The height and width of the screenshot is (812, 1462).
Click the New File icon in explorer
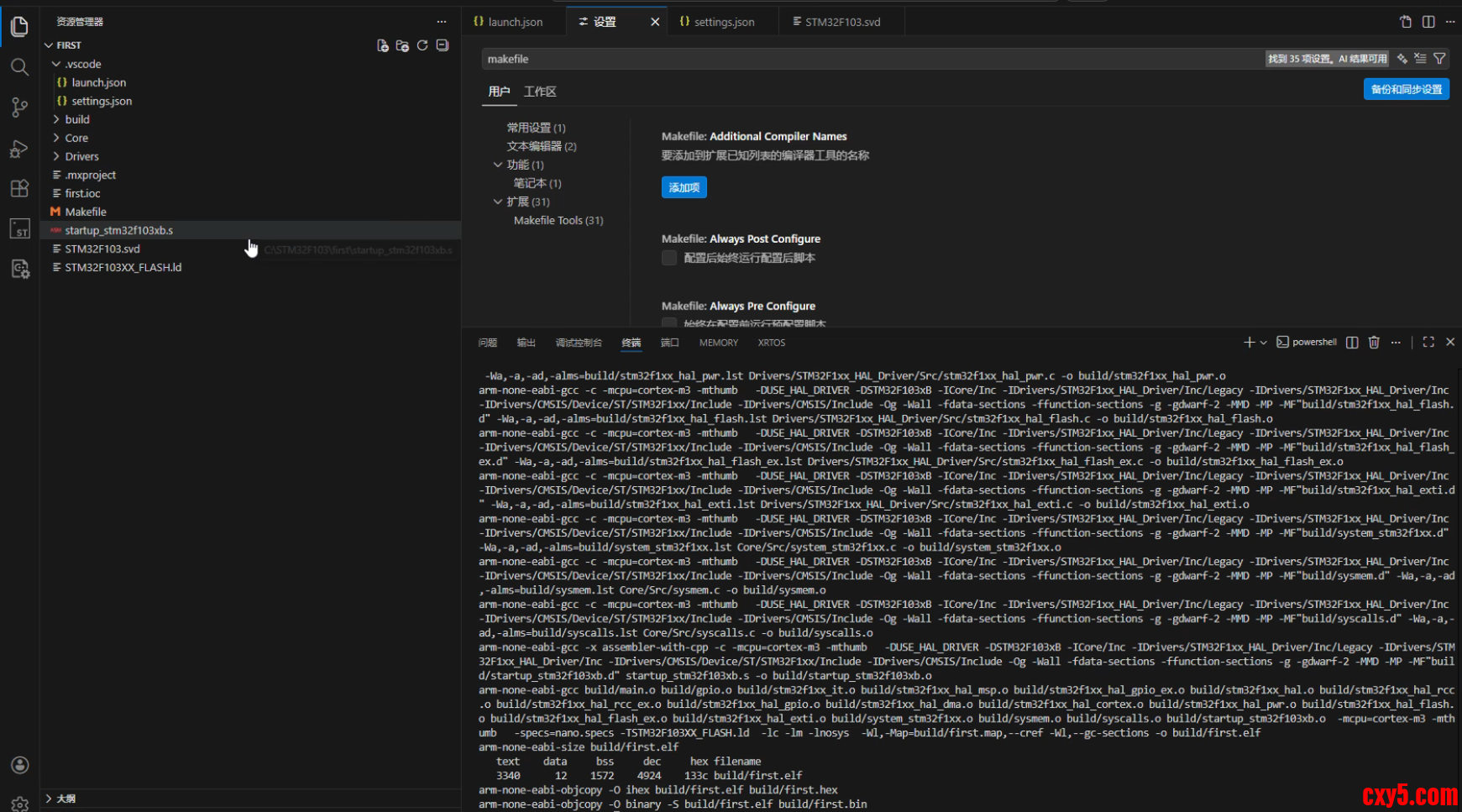pos(383,45)
